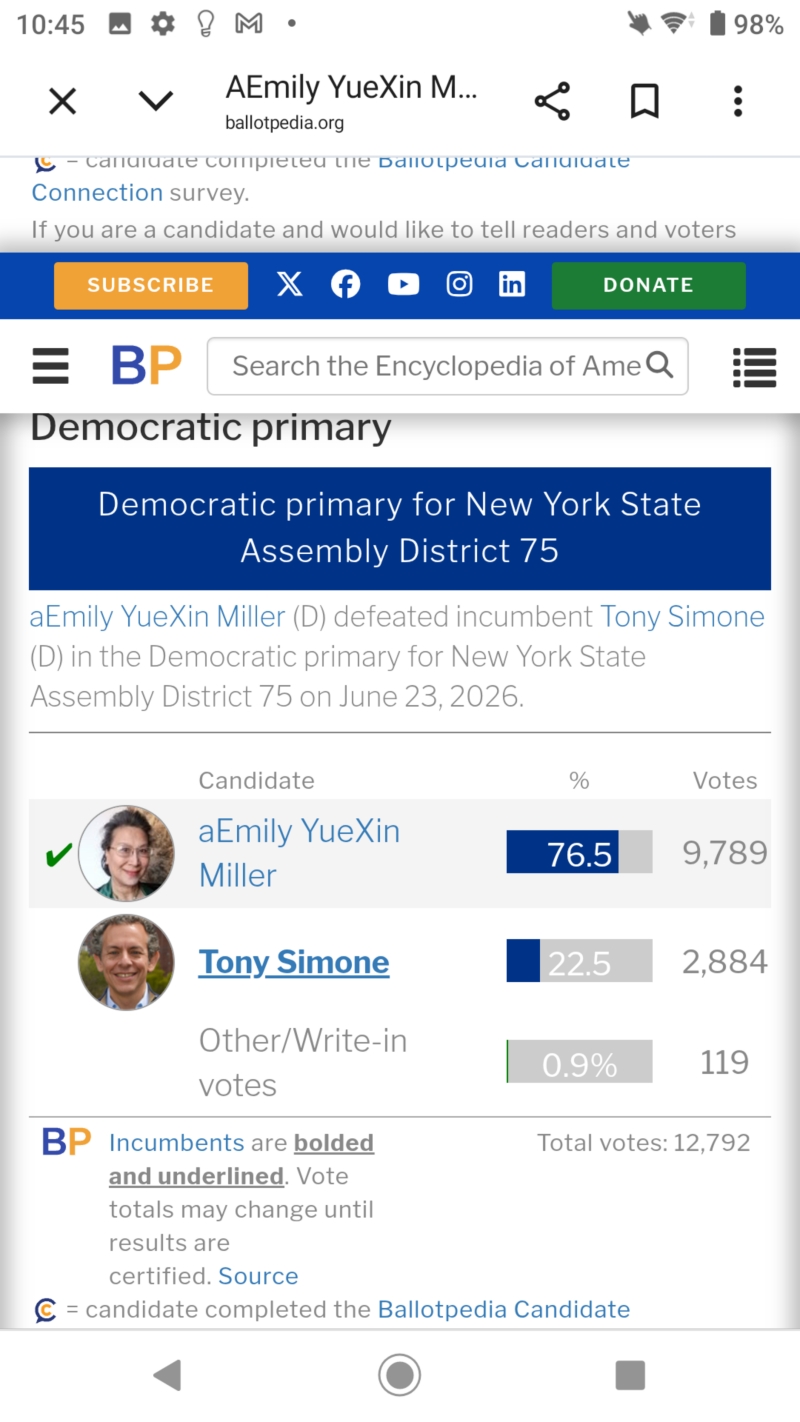Image resolution: width=800 pixels, height=1422 pixels.
Task: Open Ballotpedia's Facebook page
Action: pos(345,285)
